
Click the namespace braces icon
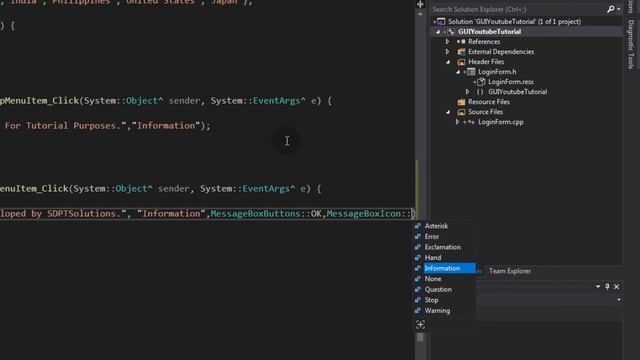click(480, 91)
